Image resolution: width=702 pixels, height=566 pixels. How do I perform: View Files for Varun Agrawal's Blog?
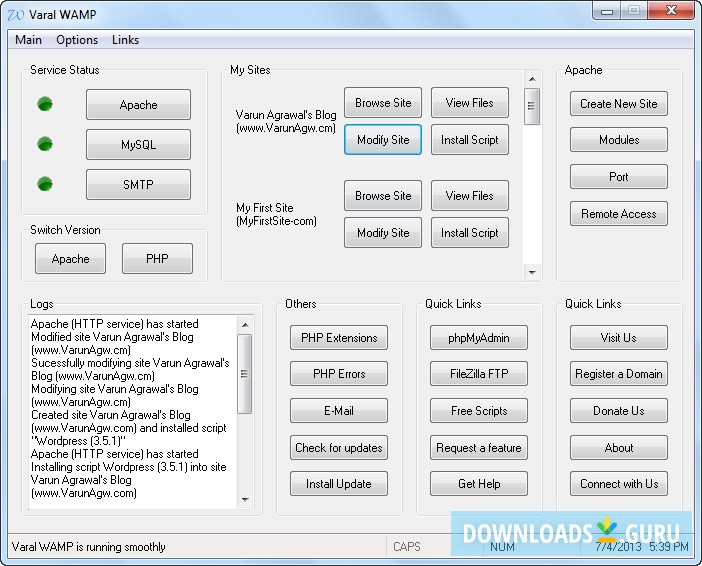click(470, 103)
